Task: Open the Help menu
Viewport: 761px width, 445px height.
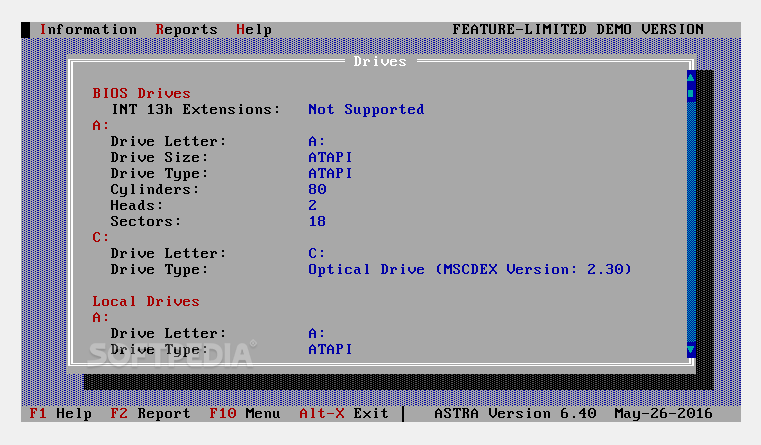Action: (254, 30)
